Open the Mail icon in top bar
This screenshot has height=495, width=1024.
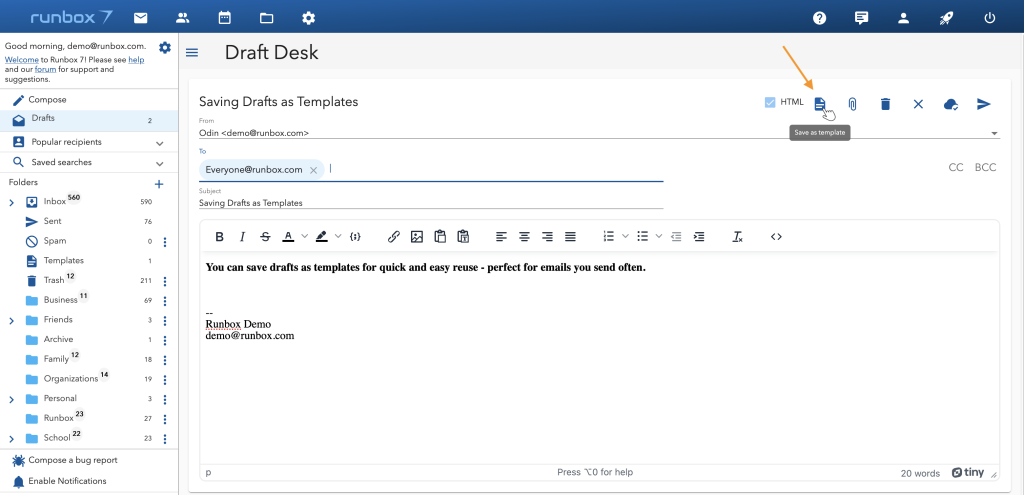click(140, 18)
